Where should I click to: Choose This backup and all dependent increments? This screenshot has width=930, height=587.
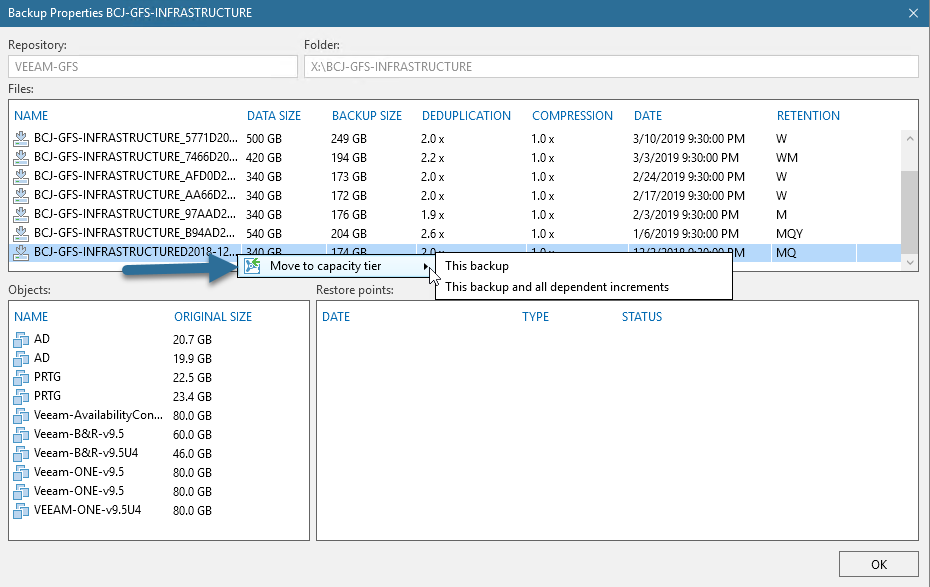pyautogui.click(x=557, y=287)
